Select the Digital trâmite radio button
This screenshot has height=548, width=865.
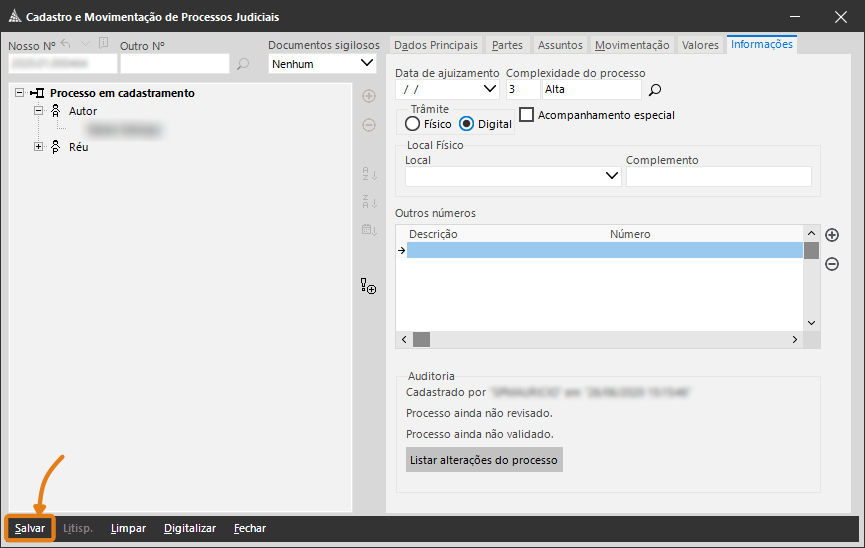tap(467, 124)
